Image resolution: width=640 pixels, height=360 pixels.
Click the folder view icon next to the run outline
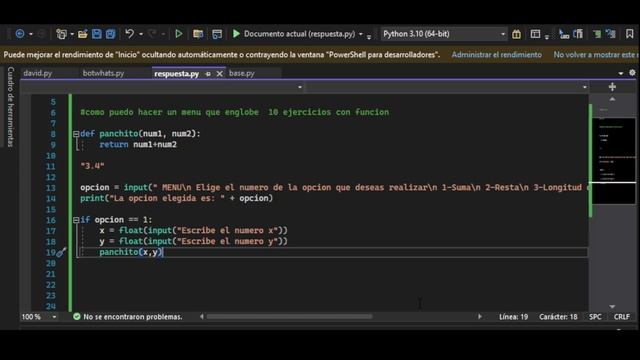tap(198, 34)
